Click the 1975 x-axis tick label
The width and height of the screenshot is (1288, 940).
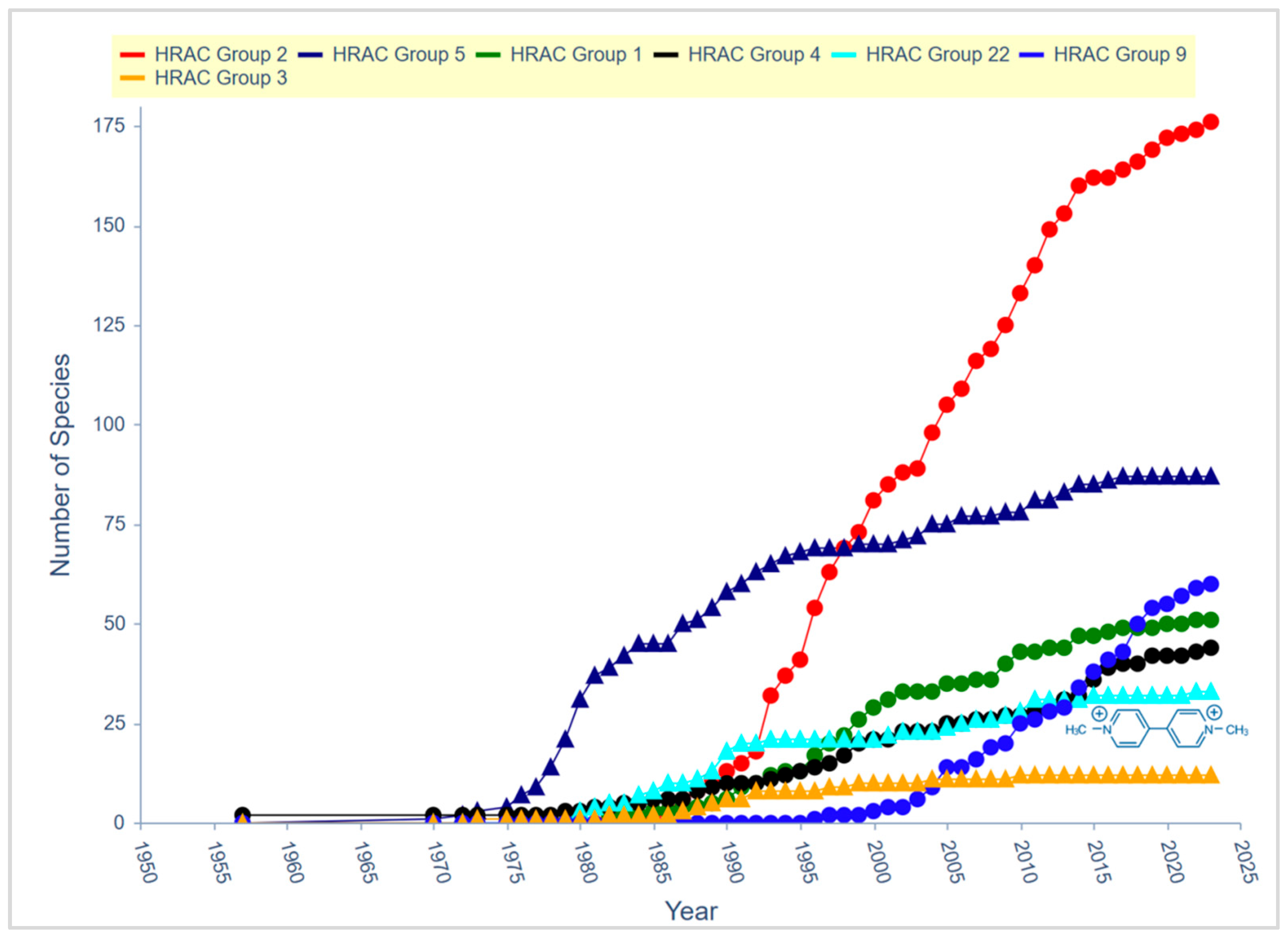pos(512,862)
